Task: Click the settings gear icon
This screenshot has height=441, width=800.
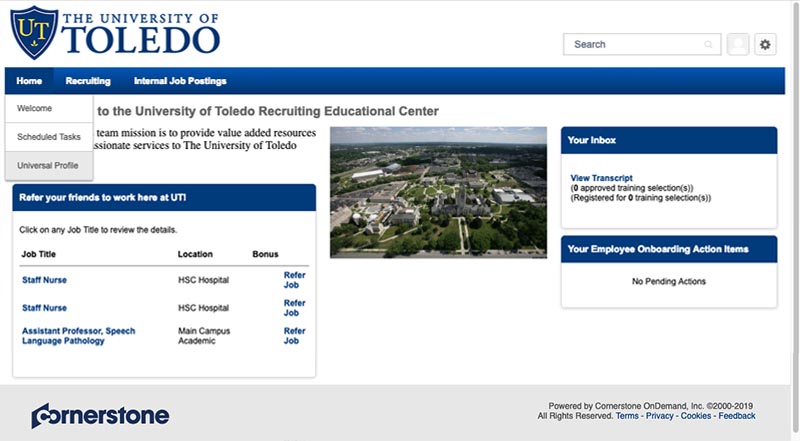Action: 765,44
